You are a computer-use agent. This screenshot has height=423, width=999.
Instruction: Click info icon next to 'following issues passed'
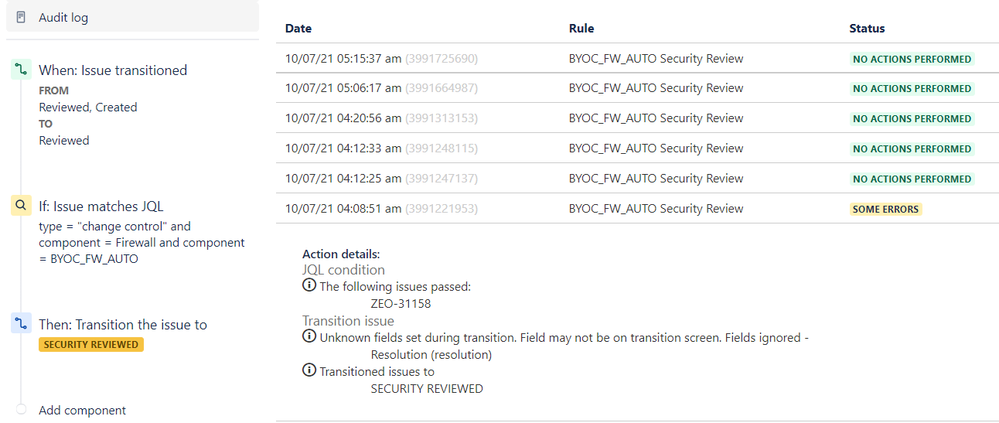pos(309,286)
